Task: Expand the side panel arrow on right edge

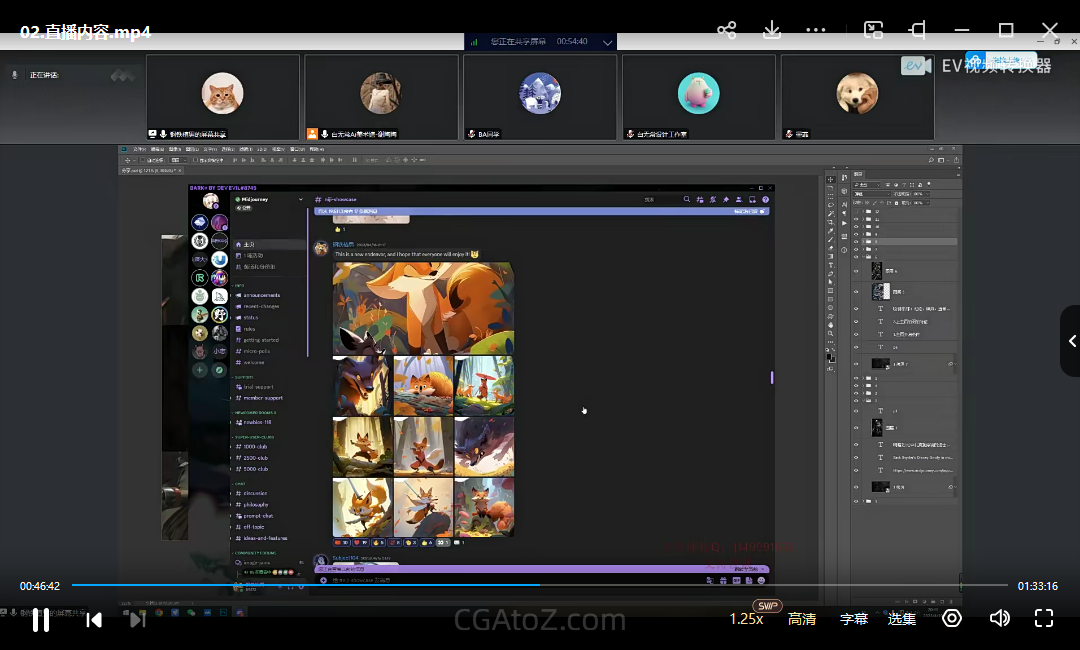Action: (1072, 341)
